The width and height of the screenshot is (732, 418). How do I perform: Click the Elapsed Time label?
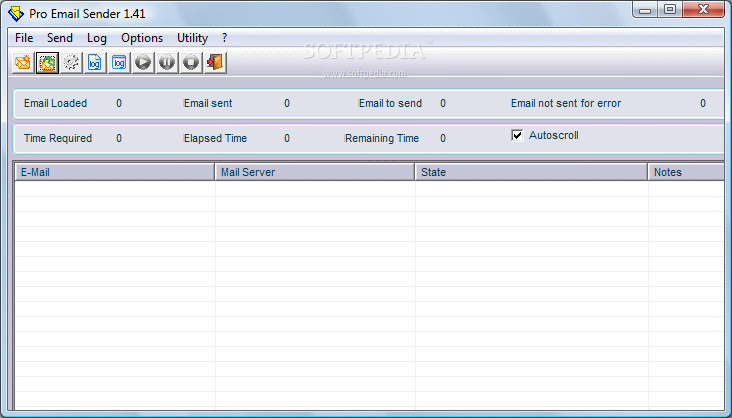pos(215,138)
